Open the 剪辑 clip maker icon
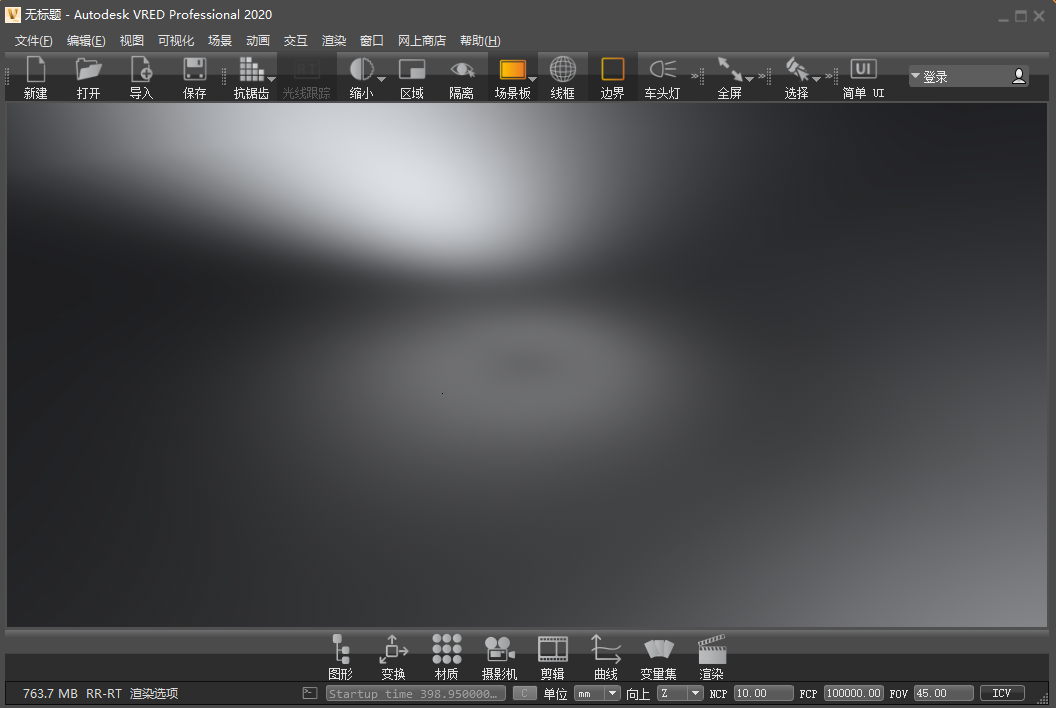Viewport: 1056px width, 708px height. coord(553,649)
